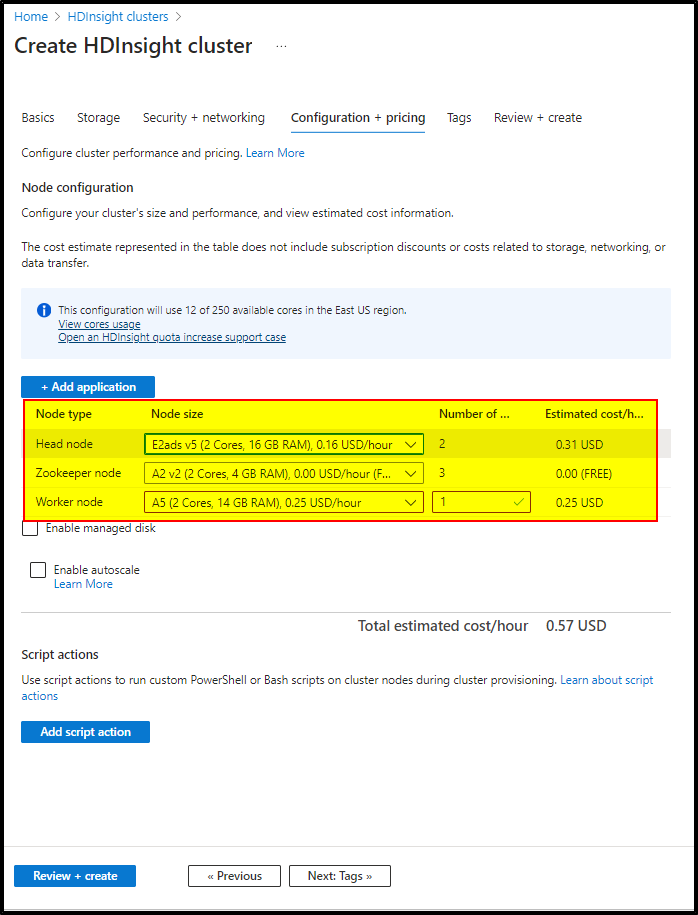Enable the managed disk checkbox

click(30, 529)
